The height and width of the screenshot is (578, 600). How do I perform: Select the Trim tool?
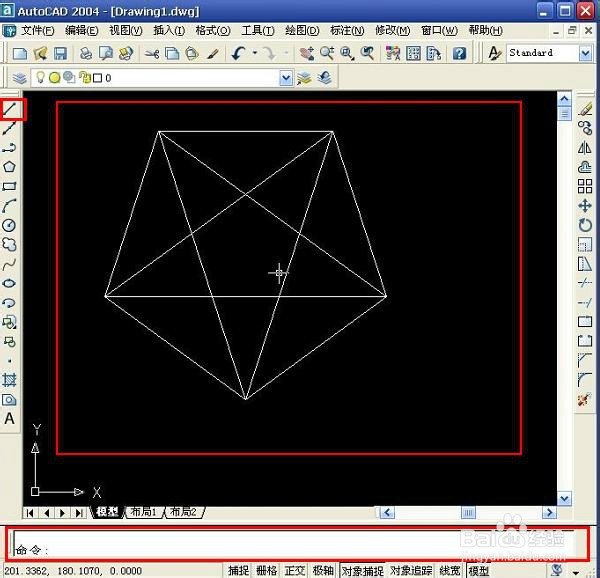point(585,283)
